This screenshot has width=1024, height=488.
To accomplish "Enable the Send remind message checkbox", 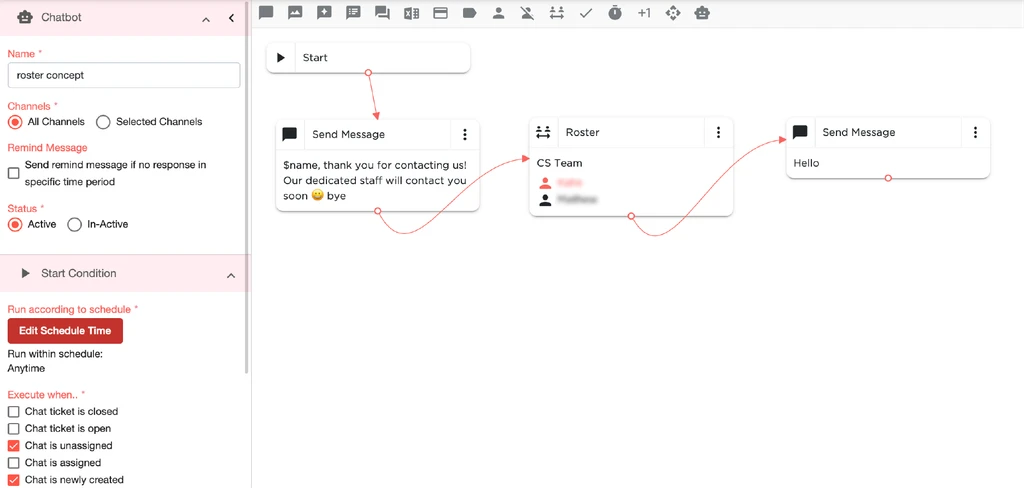I will [13, 173].
